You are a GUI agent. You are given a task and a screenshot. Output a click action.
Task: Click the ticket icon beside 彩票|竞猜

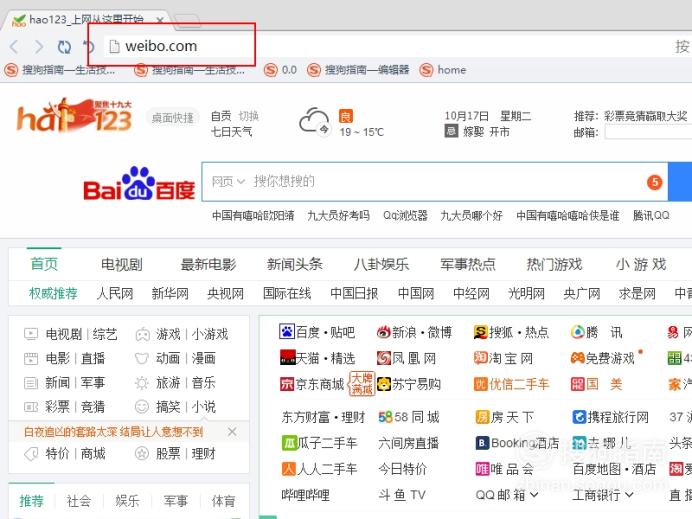tap(31, 406)
